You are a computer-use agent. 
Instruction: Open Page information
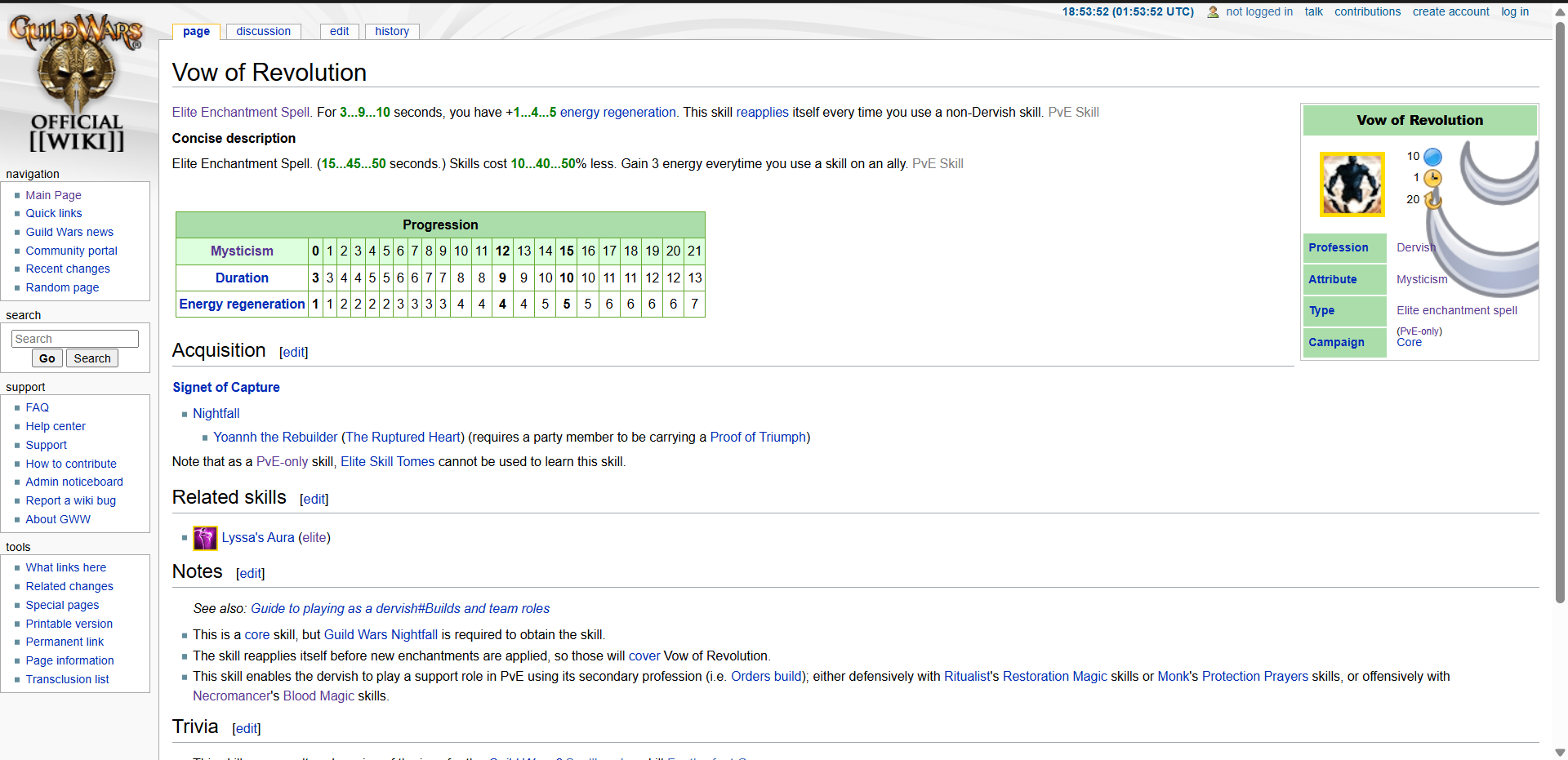[x=69, y=660]
